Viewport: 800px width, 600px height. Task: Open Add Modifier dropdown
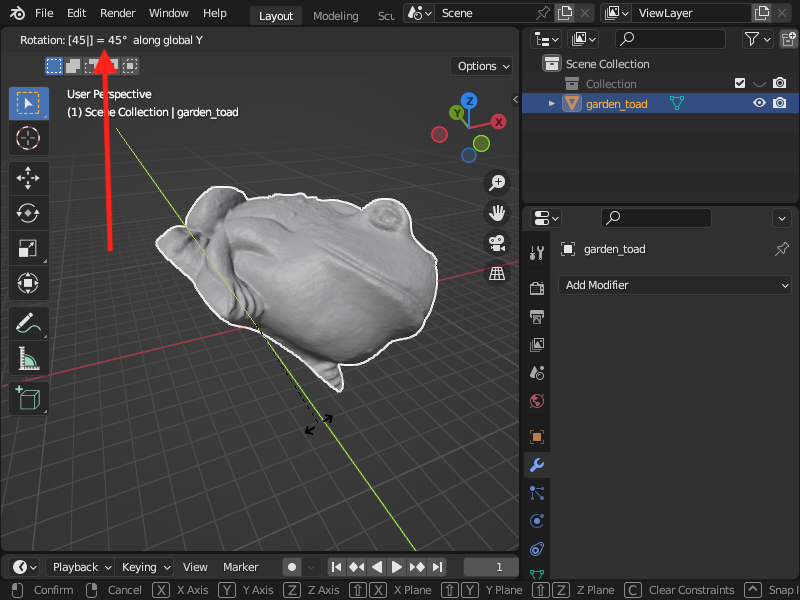(674, 285)
